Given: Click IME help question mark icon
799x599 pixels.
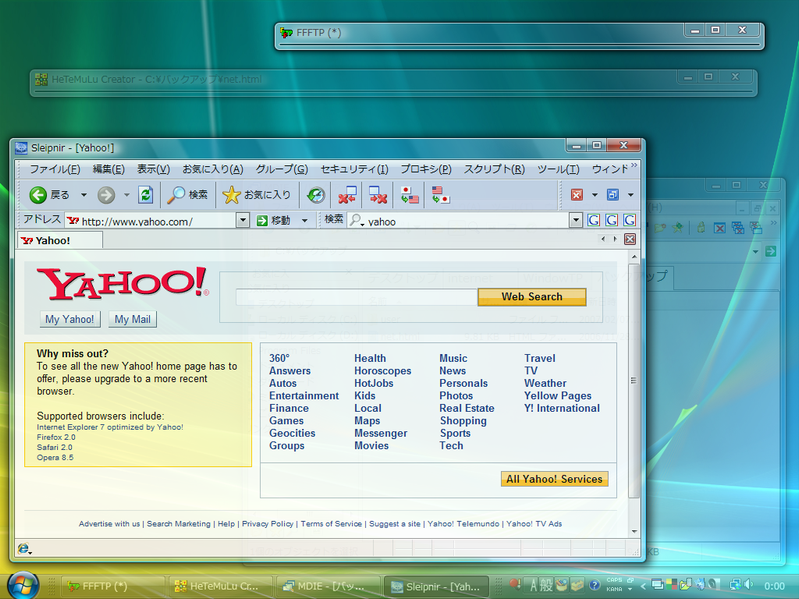Looking at the screenshot, I should coord(594,585).
